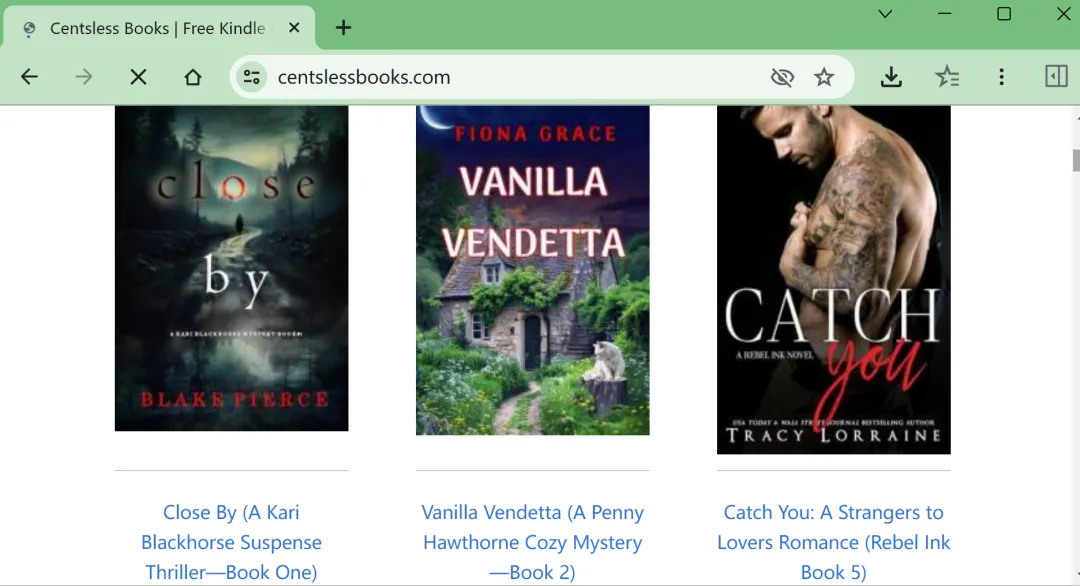1080x586 pixels.
Task: View site information for centslessbooks.com
Action: coord(251,76)
